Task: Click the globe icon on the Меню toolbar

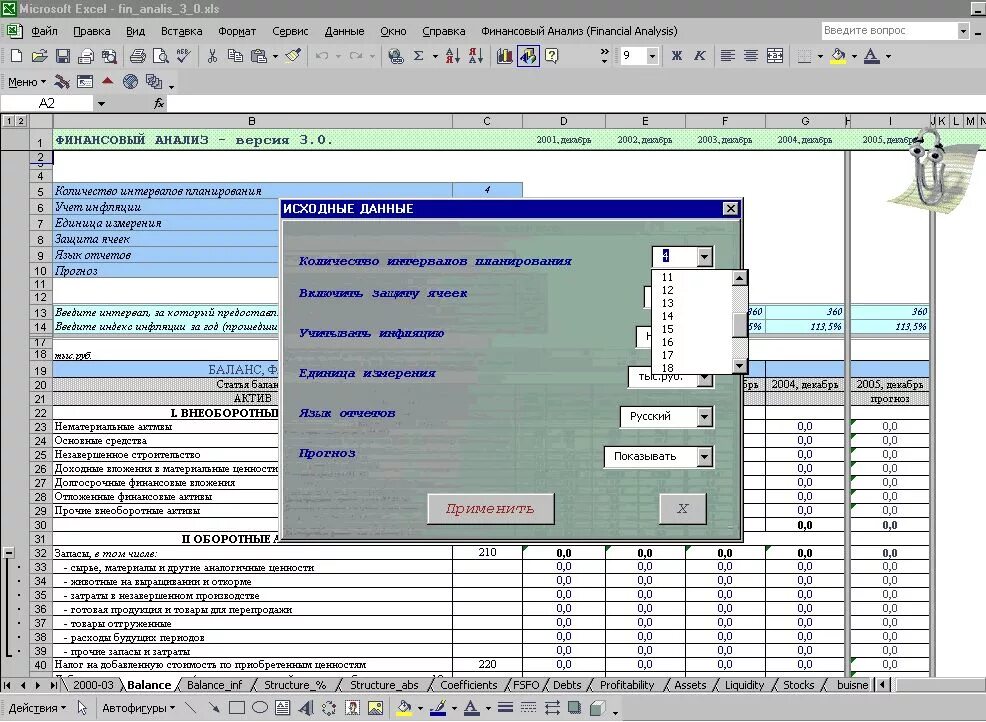Action: 130,81
